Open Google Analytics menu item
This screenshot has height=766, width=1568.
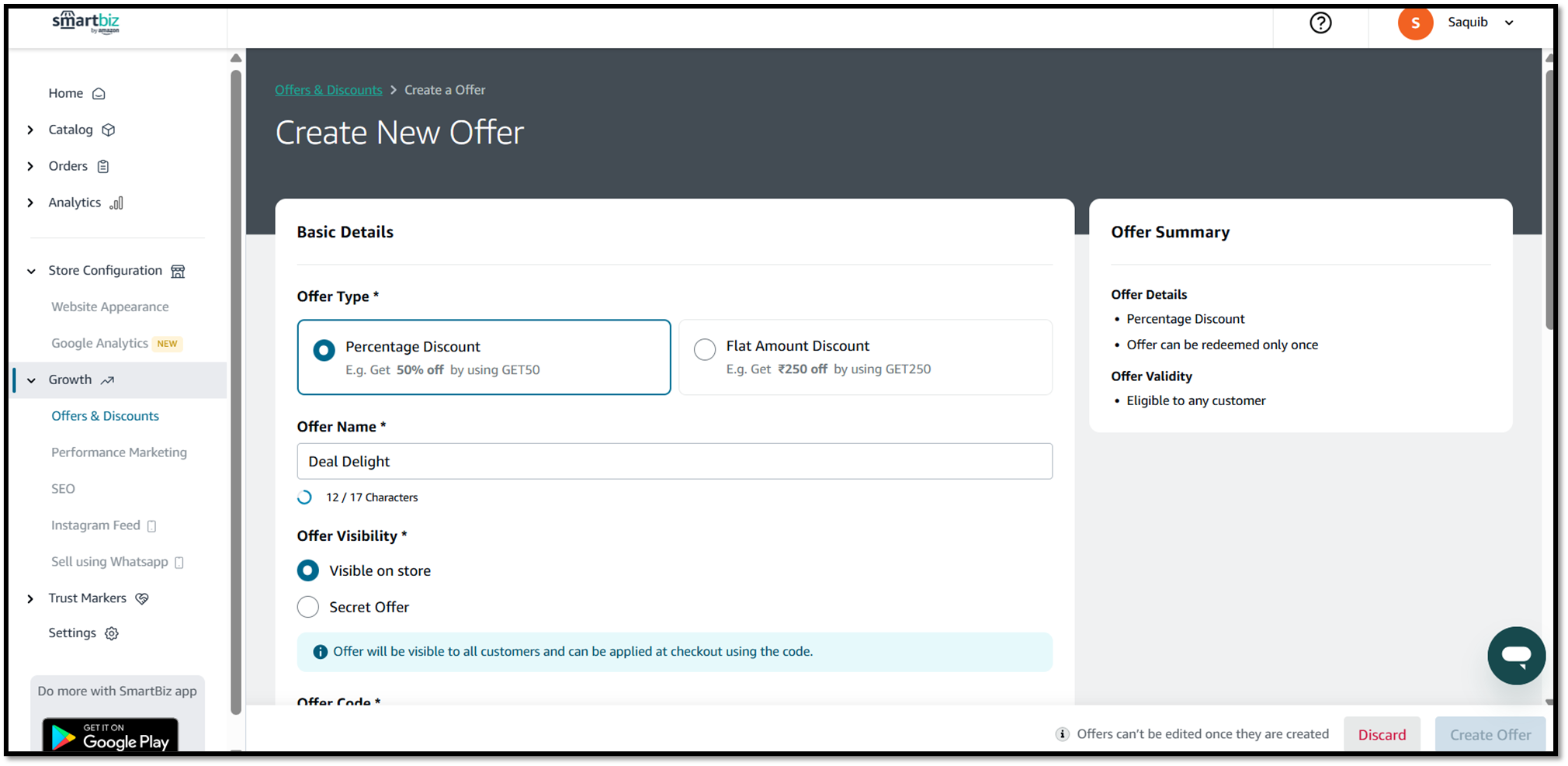[99, 343]
